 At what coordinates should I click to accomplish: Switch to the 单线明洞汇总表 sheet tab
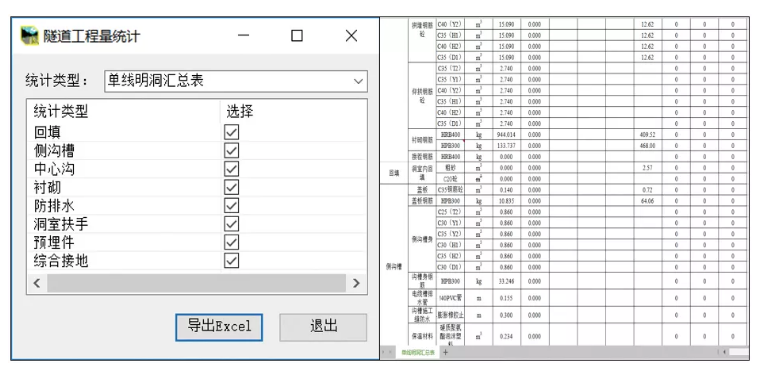coord(418,353)
